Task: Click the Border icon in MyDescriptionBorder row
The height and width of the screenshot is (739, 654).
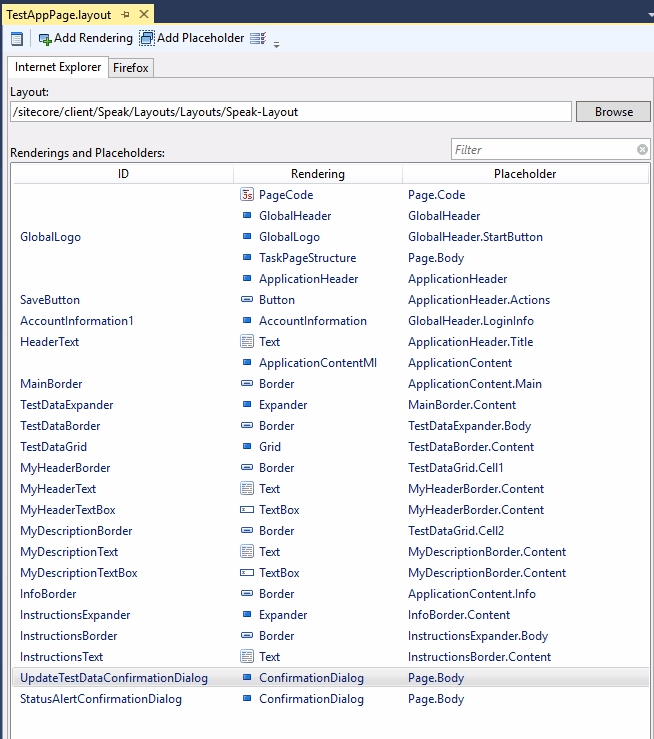Action: pos(247,530)
